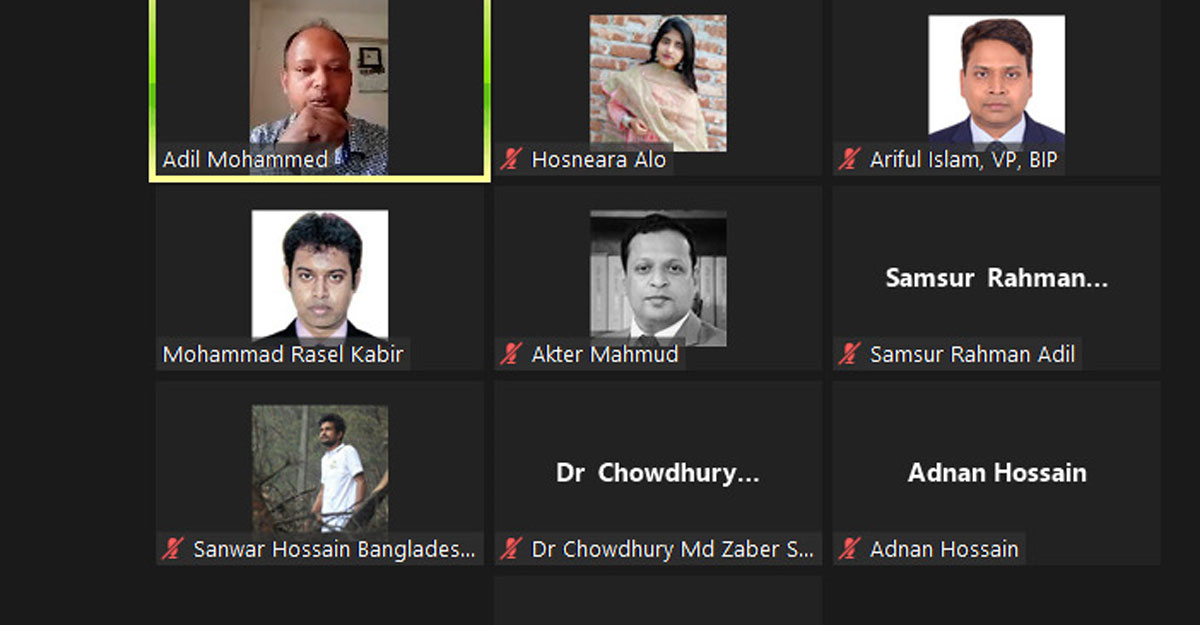Select Adil Mohammed's active speaker video
The image size is (1200, 625).
pos(319,87)
